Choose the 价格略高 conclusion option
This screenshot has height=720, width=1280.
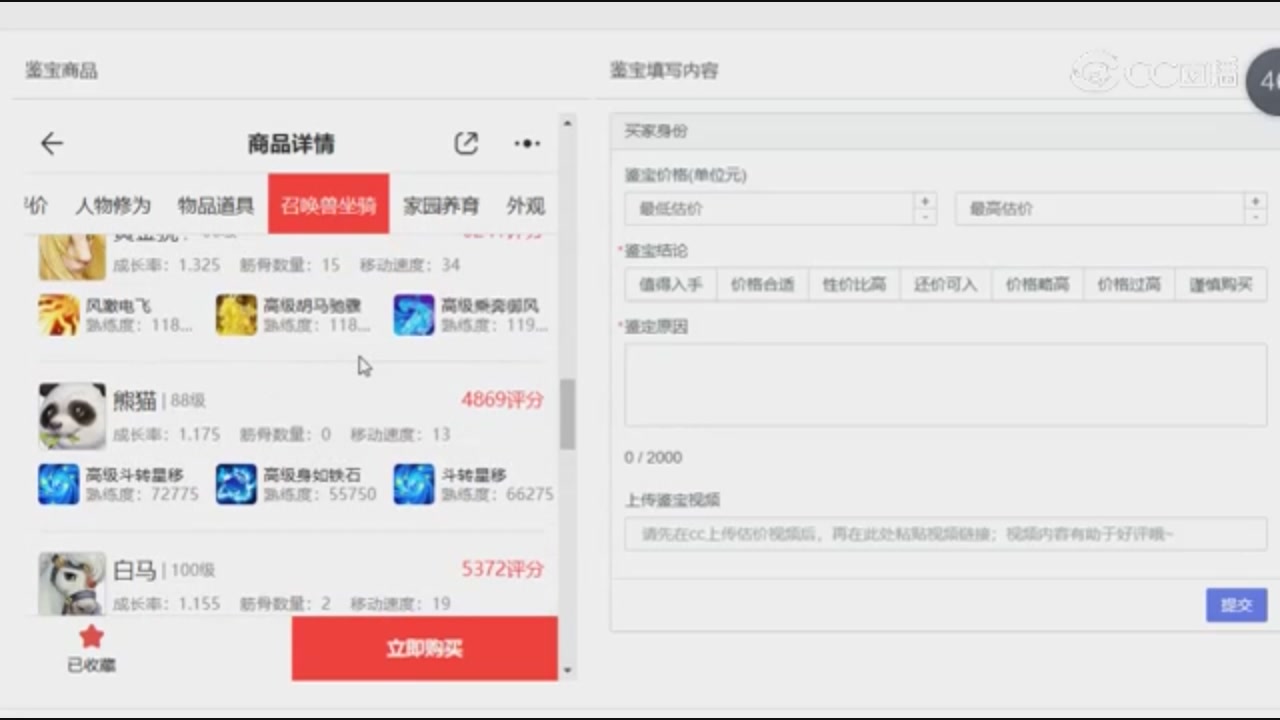click(1037, 284)
